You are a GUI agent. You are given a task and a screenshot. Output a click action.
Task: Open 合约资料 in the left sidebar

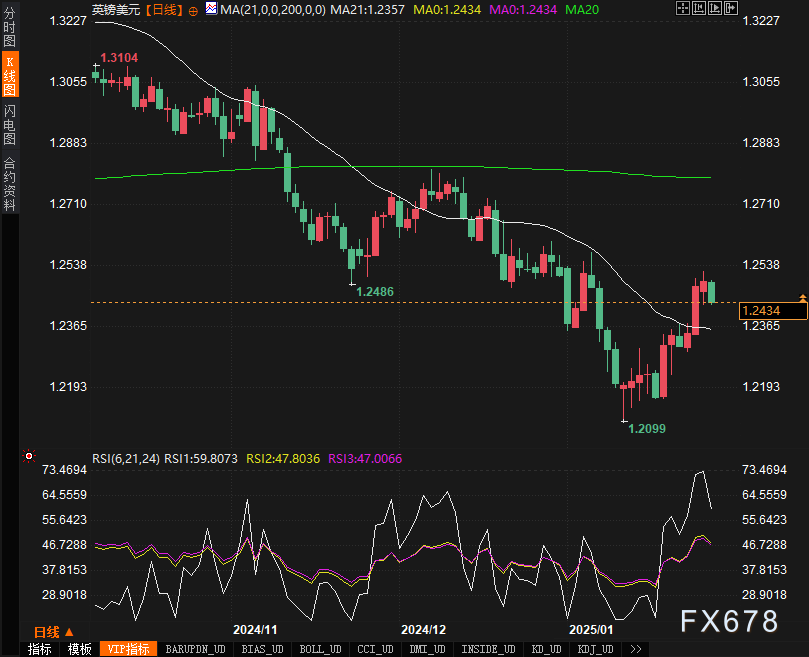[9, 183]
